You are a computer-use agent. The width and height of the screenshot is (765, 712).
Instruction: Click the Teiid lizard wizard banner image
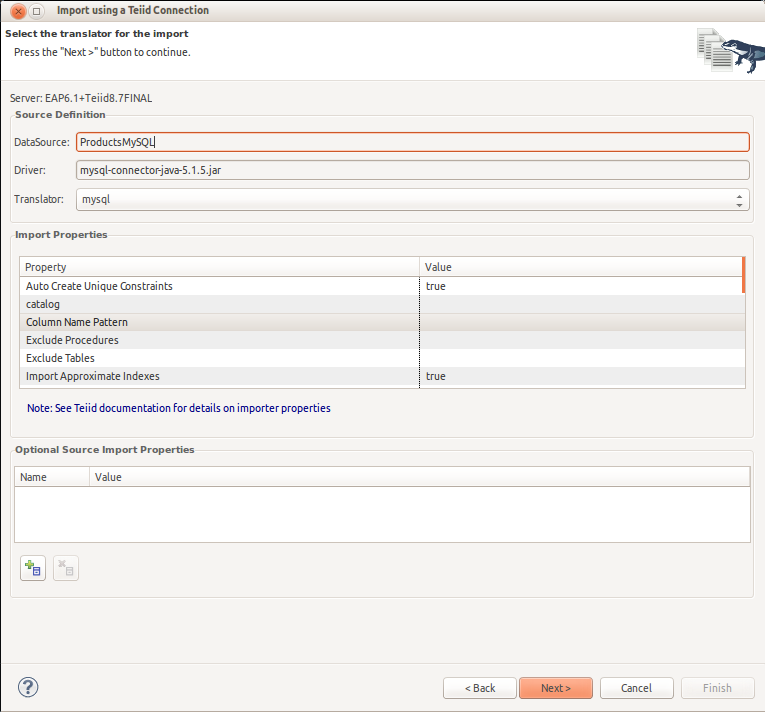[729, 50]
